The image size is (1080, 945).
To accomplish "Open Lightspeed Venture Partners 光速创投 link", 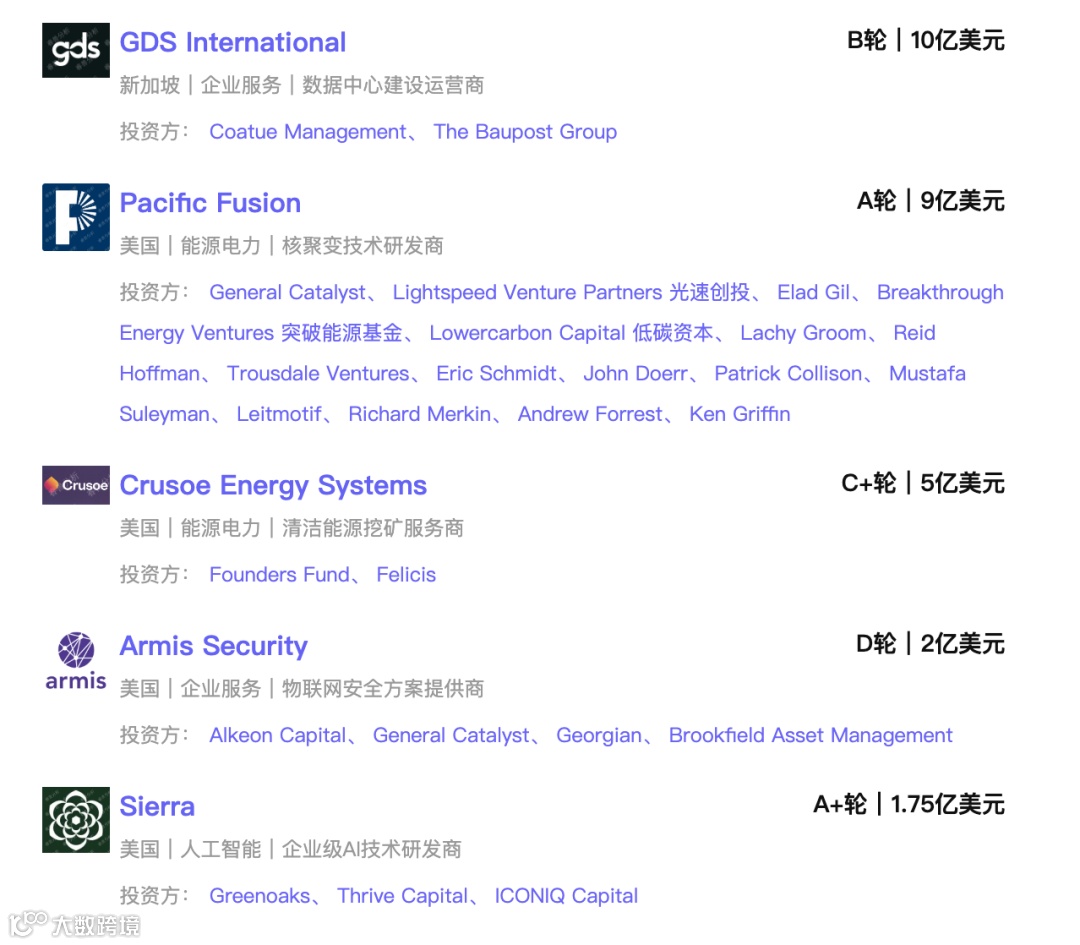I will [571, 292].
